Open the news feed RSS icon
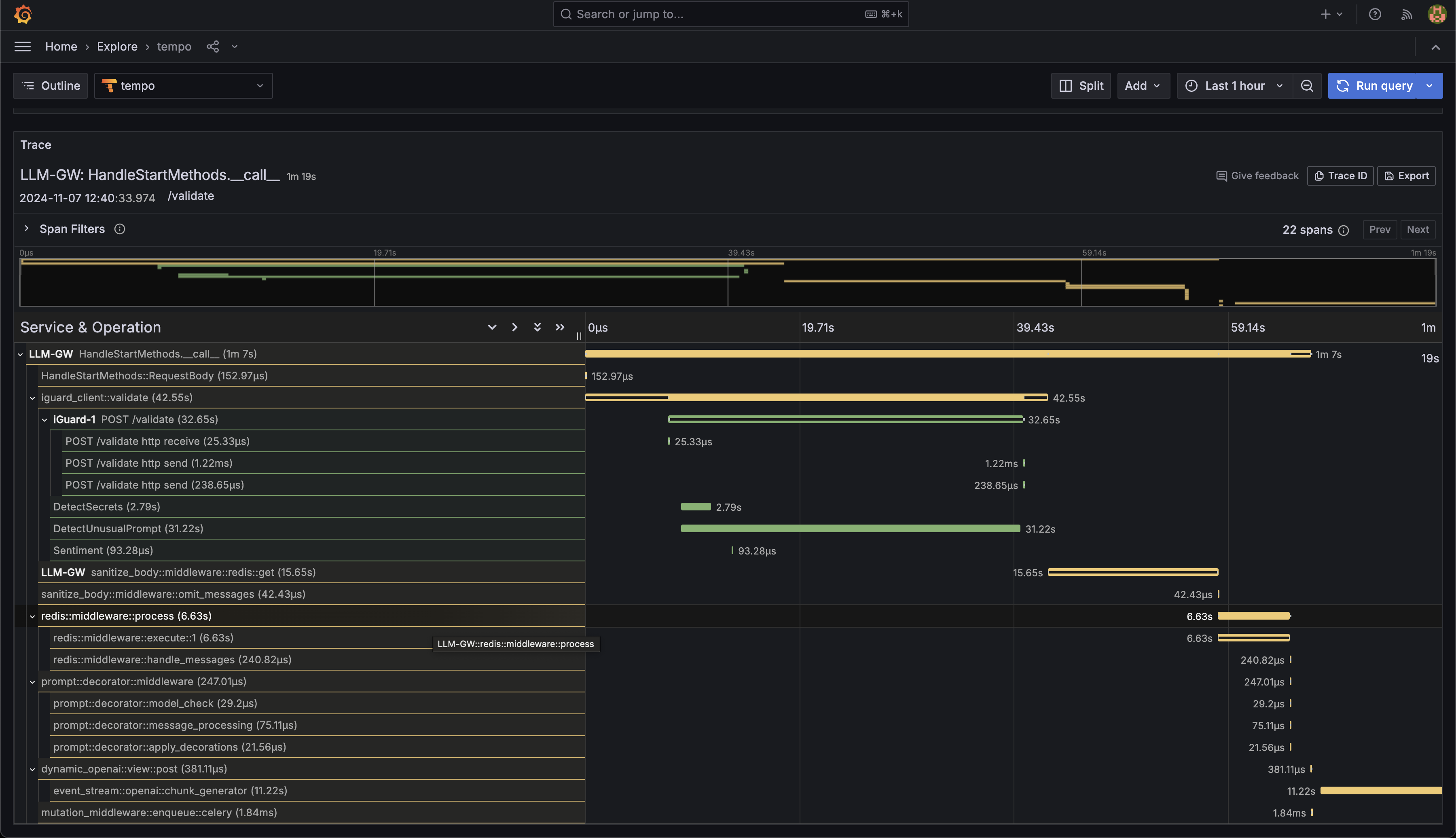Viewport: 1456px width, 838px height. tap(1407, 15)
